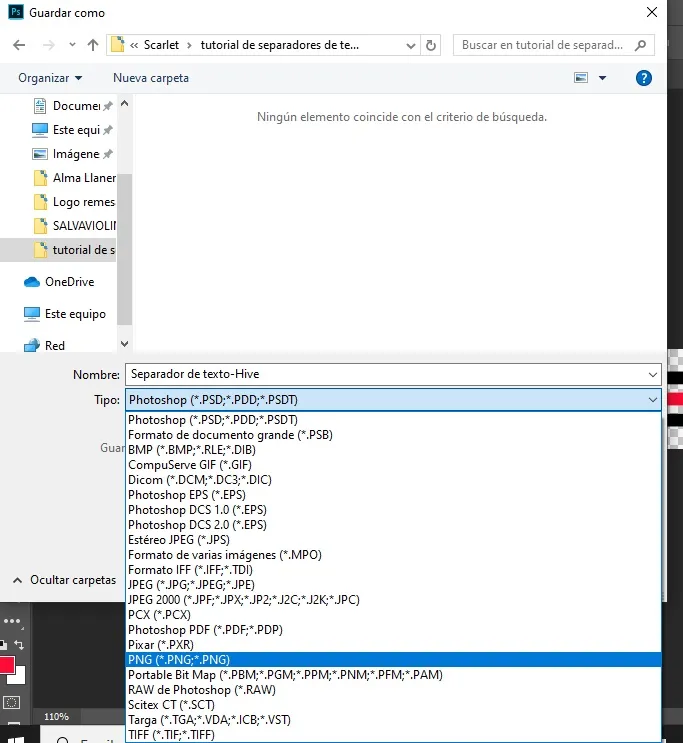Click the search magnifier icon
Image resolution: width=683 pixels, height=743 pixels.
(x=640, y=45)
